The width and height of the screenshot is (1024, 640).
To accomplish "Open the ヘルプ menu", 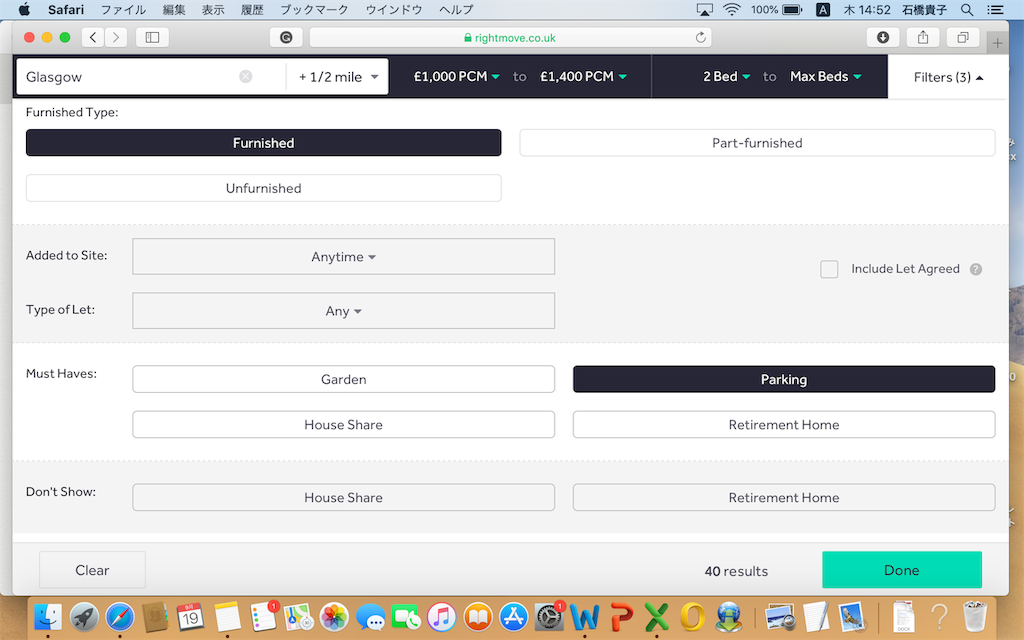I will click(x=456, y=10).
